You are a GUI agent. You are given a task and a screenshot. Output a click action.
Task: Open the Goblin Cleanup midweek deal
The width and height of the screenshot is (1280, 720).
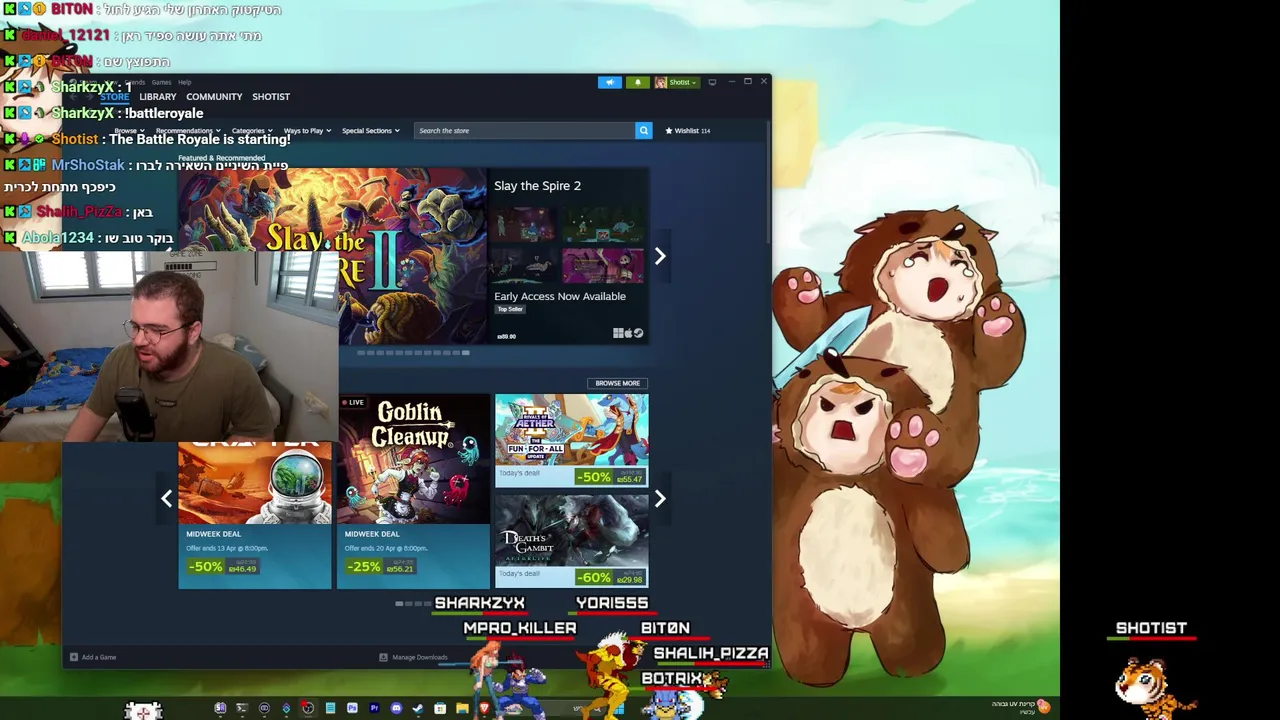[413, 491]
